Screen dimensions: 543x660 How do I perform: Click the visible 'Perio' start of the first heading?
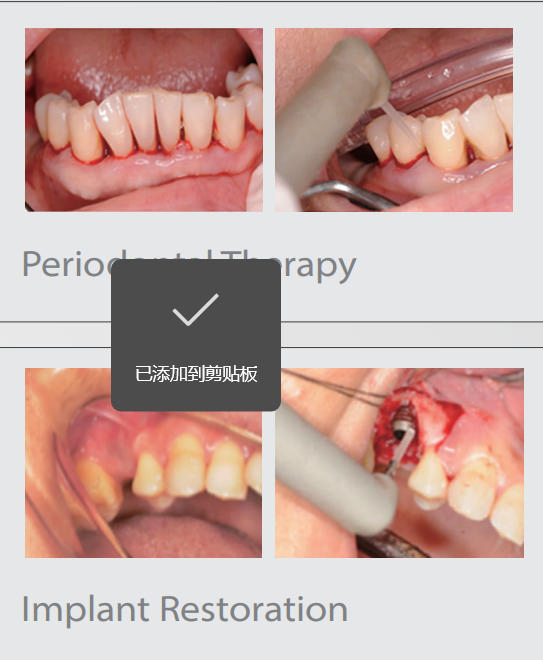tap(67, 264)
